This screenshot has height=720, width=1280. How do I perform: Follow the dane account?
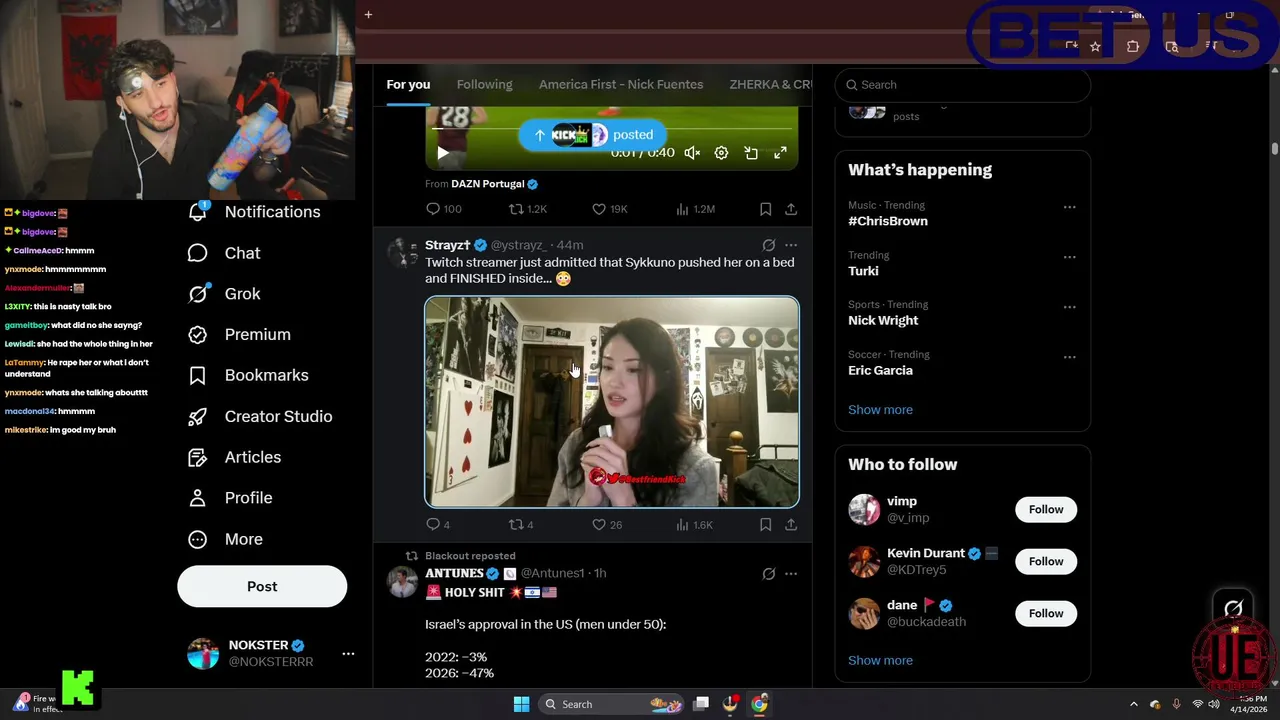(1046, 613)
